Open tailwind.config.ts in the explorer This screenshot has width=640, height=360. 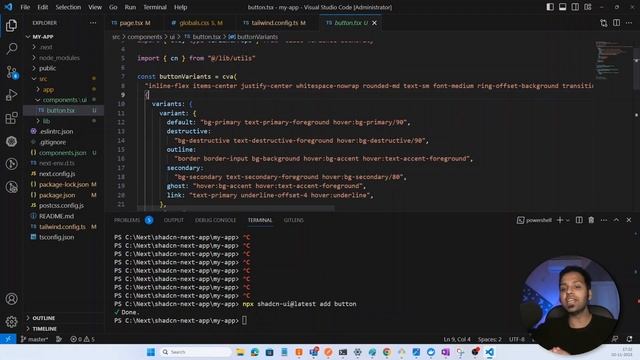(x=62, y=227)
